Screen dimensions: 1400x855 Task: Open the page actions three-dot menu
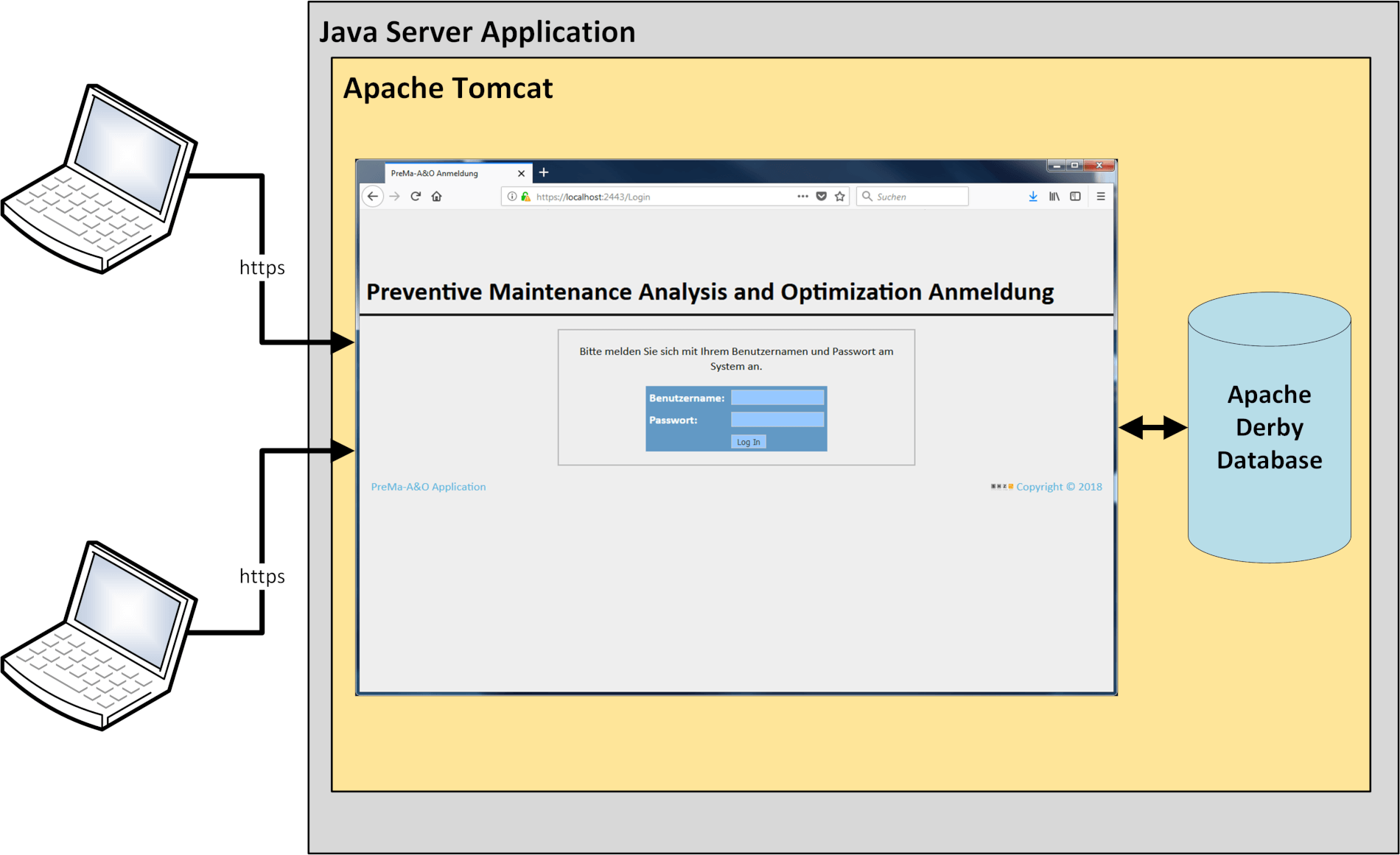(802, 197)
